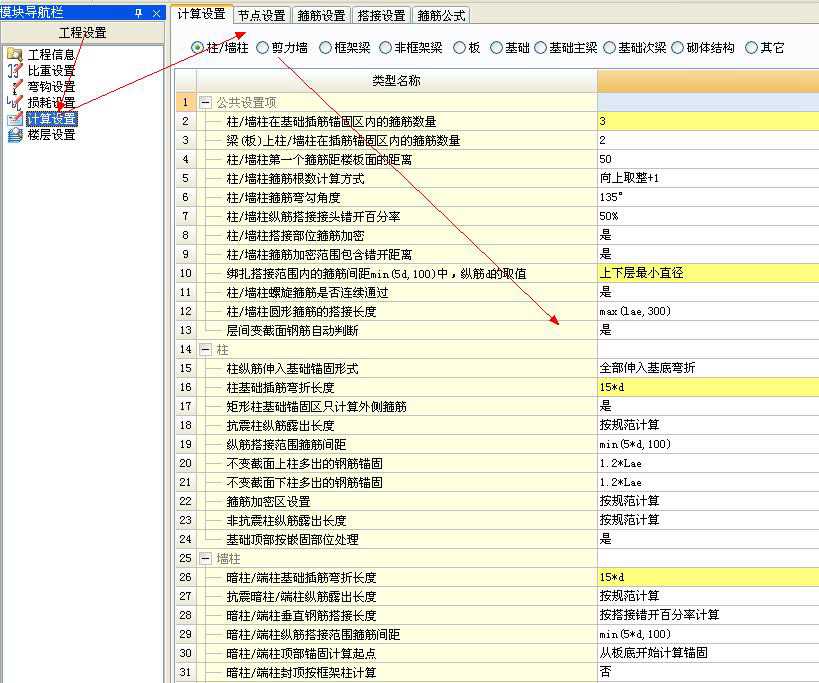The width and height of the screenshot is (819, 683).
Task: Select the 其它 radio button
Action: pyautogui.click(x=751, y=48)
